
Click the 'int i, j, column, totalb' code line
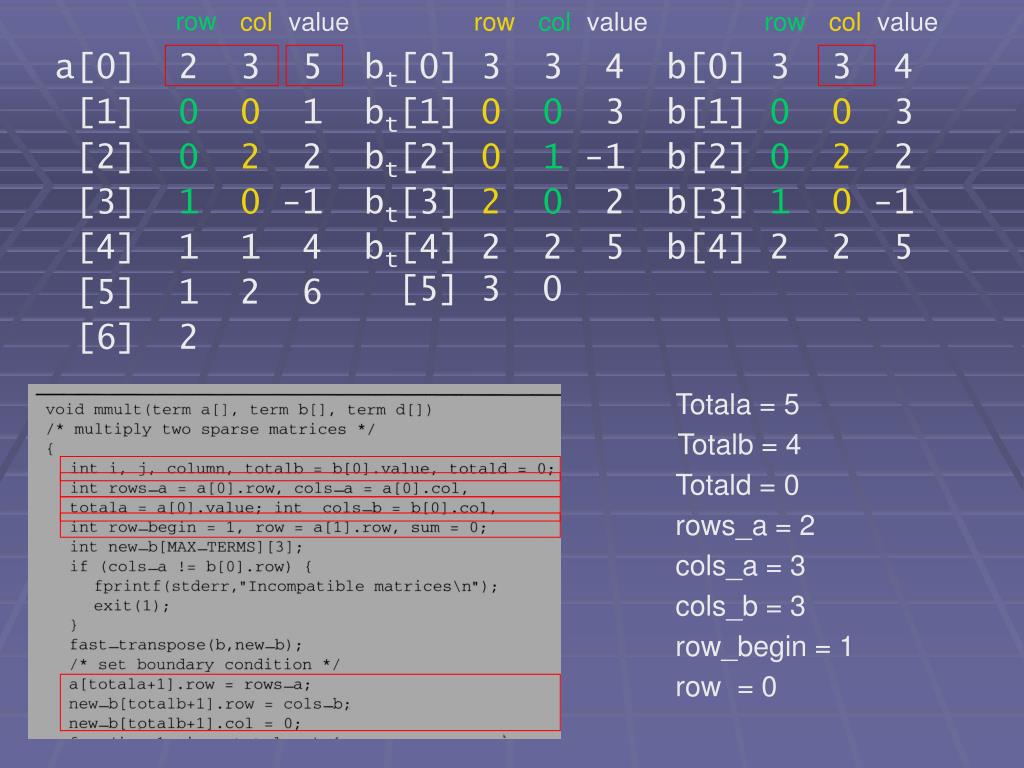[x=312, y=469]
